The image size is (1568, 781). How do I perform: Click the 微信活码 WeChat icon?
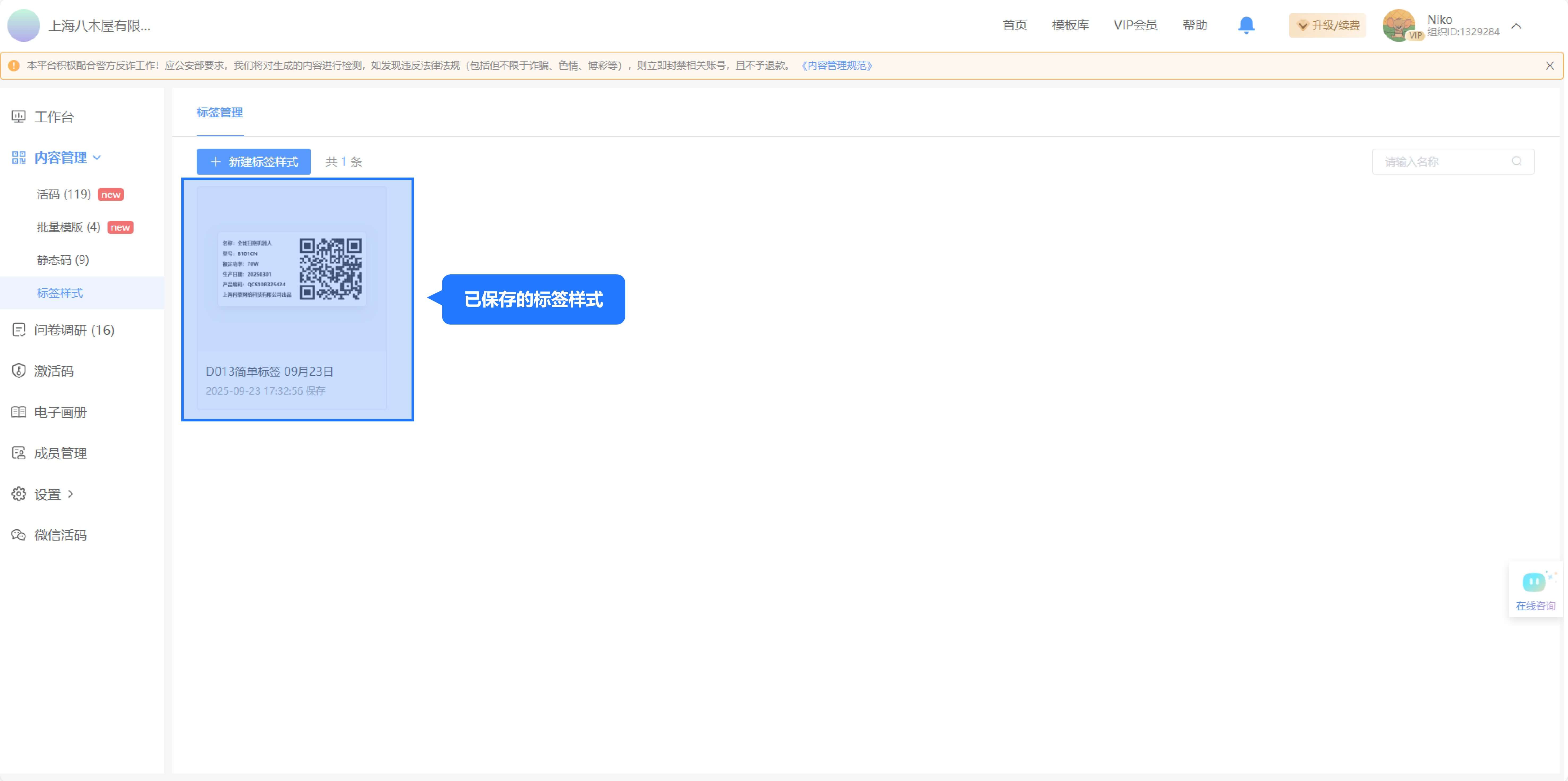tap(19, 535)
